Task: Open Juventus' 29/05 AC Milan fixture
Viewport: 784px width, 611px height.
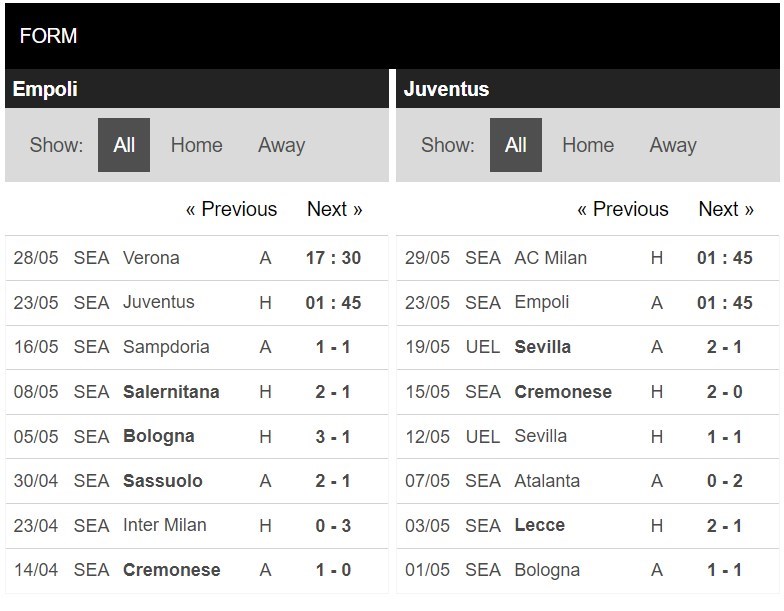Action: 588,258
